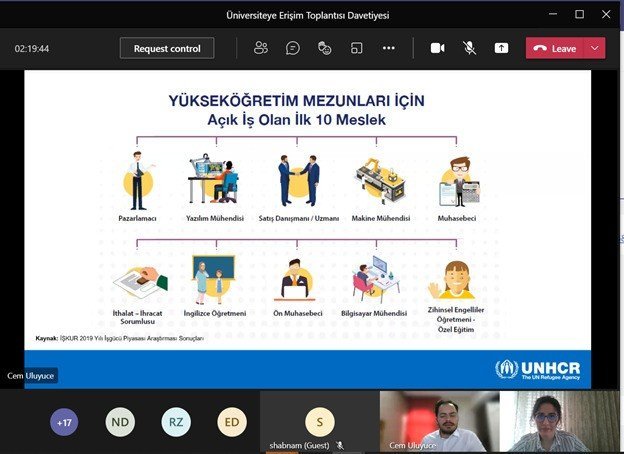
Task: Expand the dropdown arrow beside Leave
Action: pyautogui.click(x=595, y=48)
